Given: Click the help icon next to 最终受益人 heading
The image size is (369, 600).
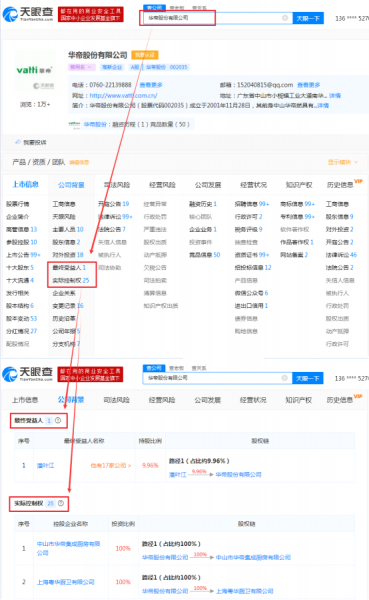Looking at the screenshot, I should pos(58,420).
